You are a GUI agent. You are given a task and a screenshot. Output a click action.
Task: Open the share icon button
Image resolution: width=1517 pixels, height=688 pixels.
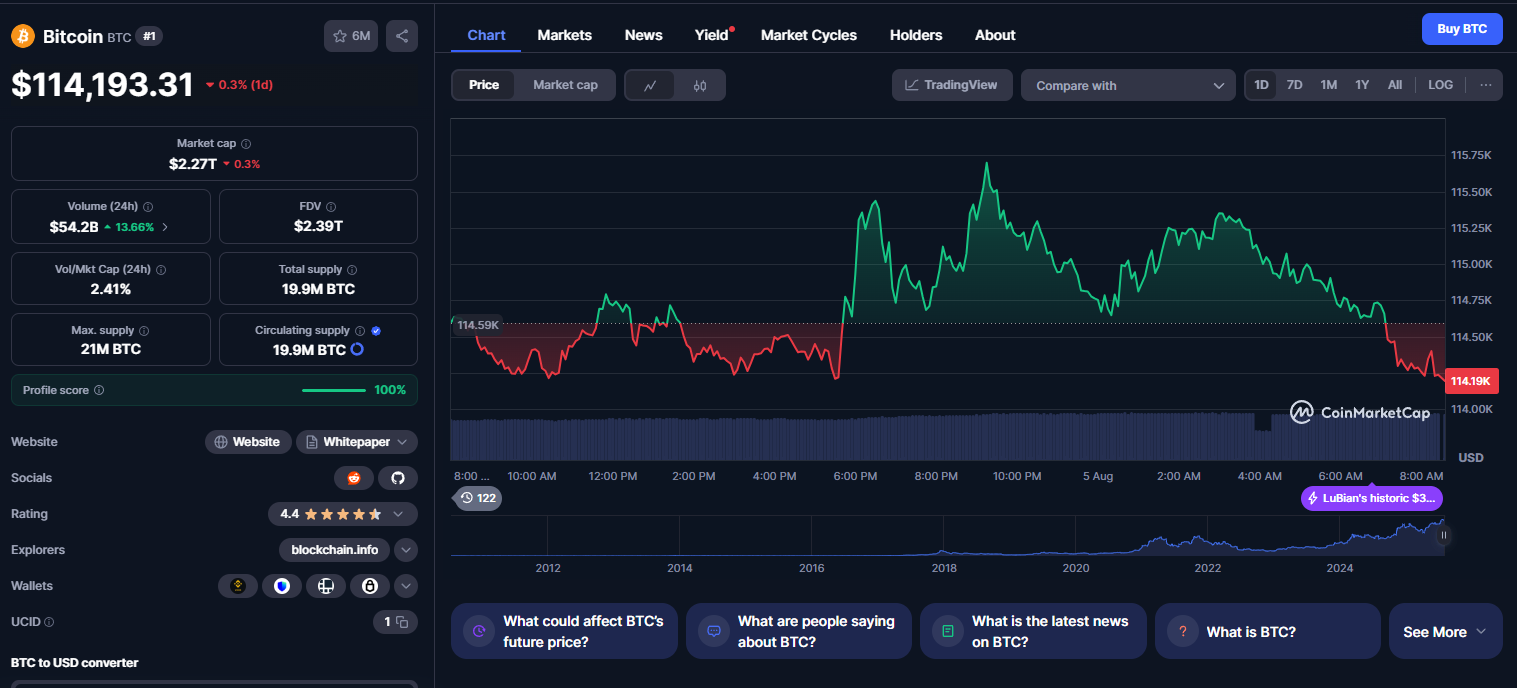coord(402,36)
